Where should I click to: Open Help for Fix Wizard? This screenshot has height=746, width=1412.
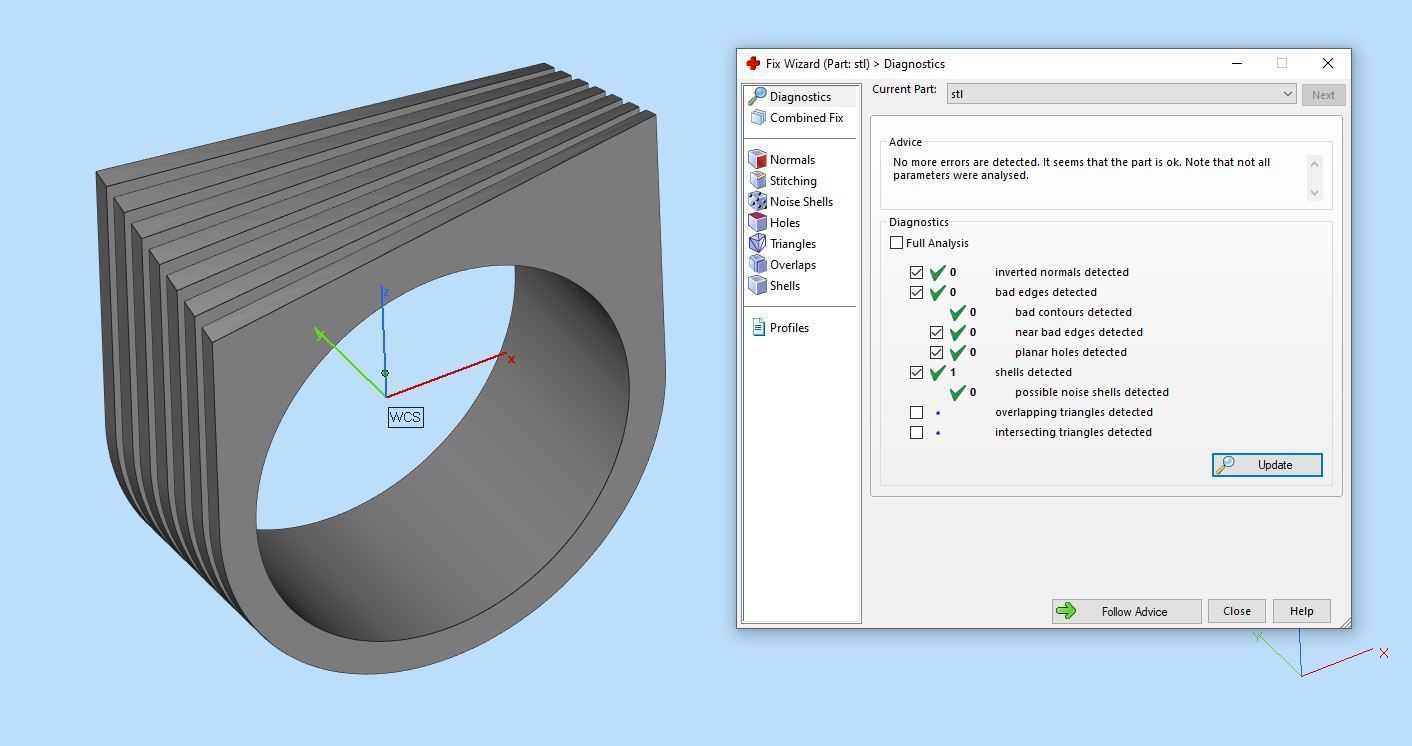coord(1301,611)
